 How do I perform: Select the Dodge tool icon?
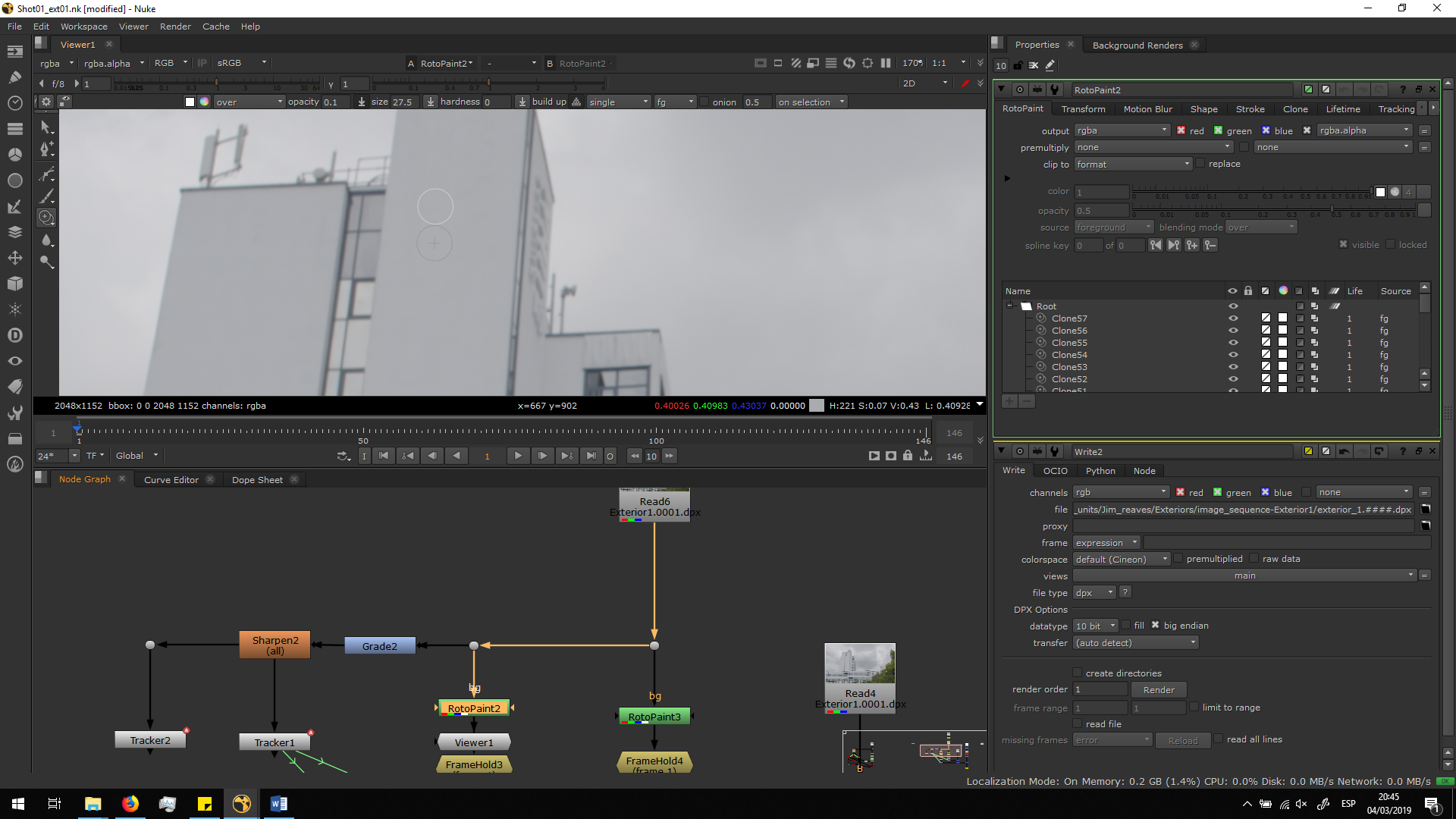tap(46, 262)
